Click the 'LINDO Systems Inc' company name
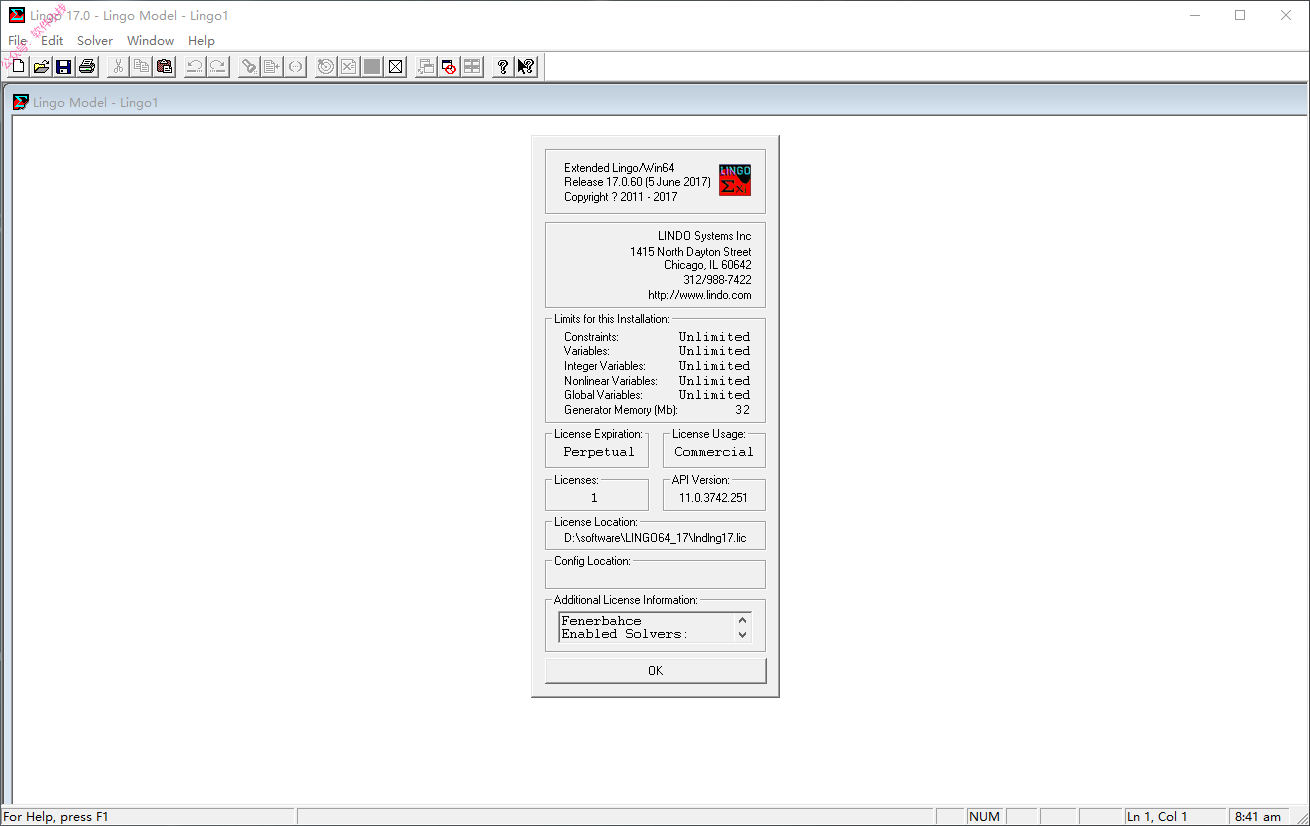 705,236
